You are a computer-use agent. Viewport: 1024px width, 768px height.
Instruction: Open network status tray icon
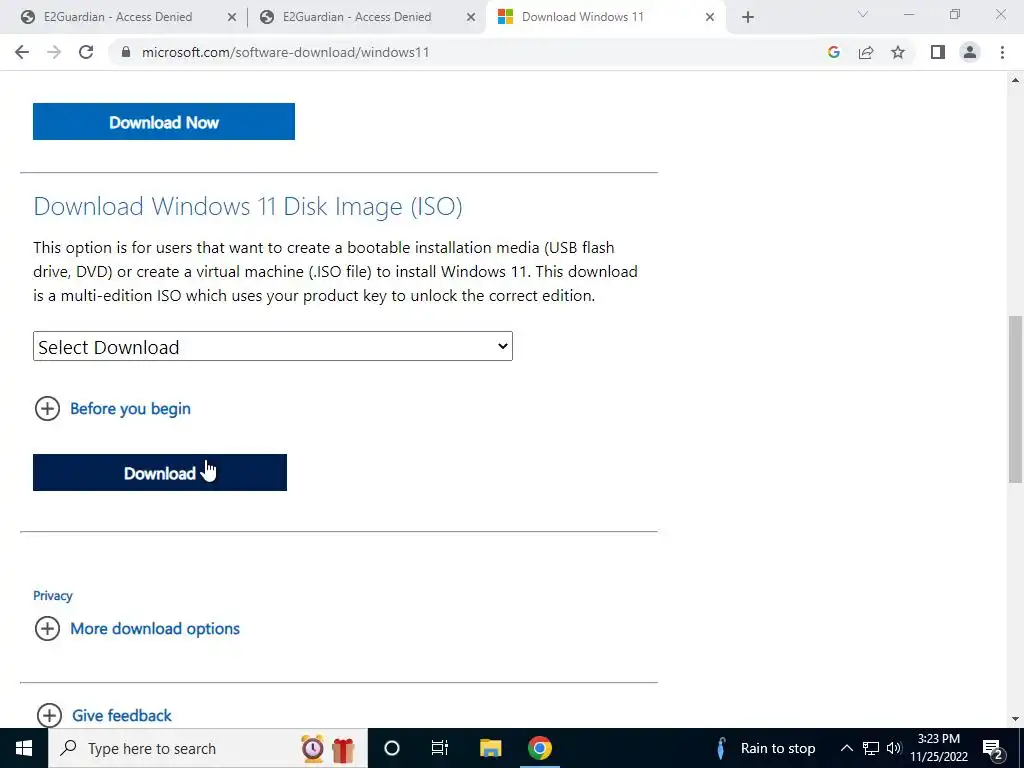click(x=871, y=748)
